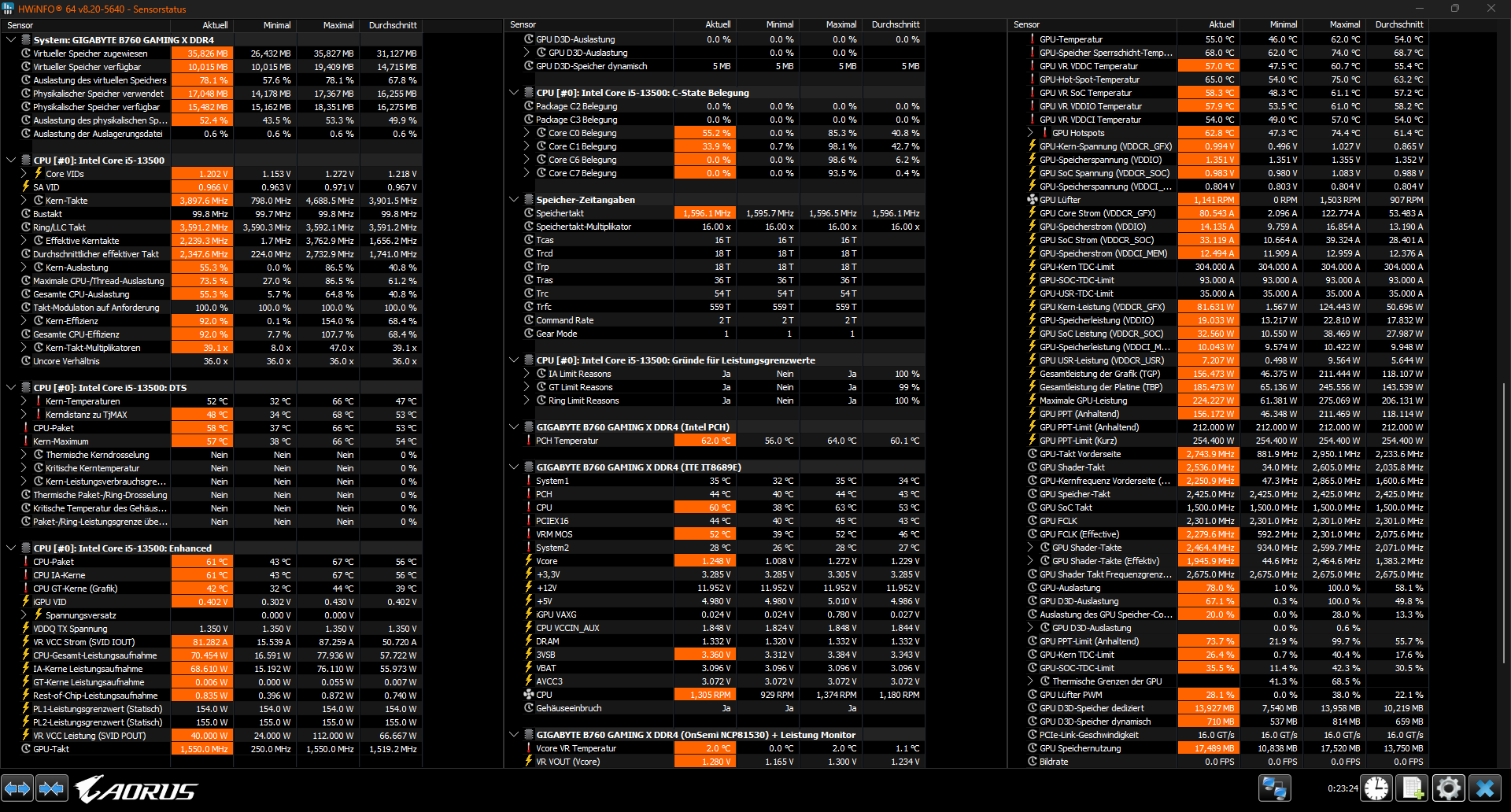This screenshot has height=812, width=1511.
Task: Expand the IA Limit Reasons row
Action: click(x=526, y=374)
